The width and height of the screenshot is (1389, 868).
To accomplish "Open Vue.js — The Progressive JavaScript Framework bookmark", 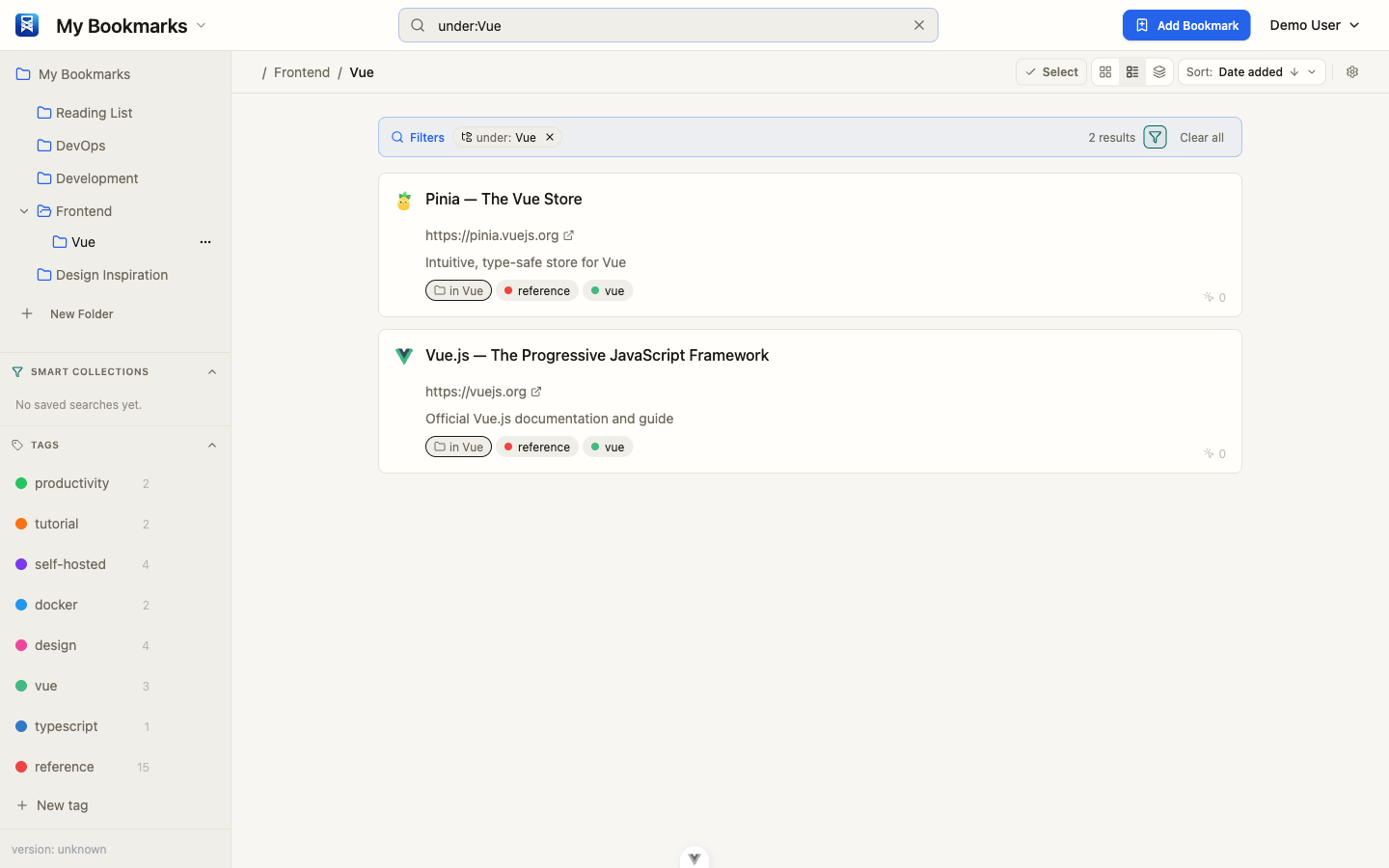I will pos(597,356).
